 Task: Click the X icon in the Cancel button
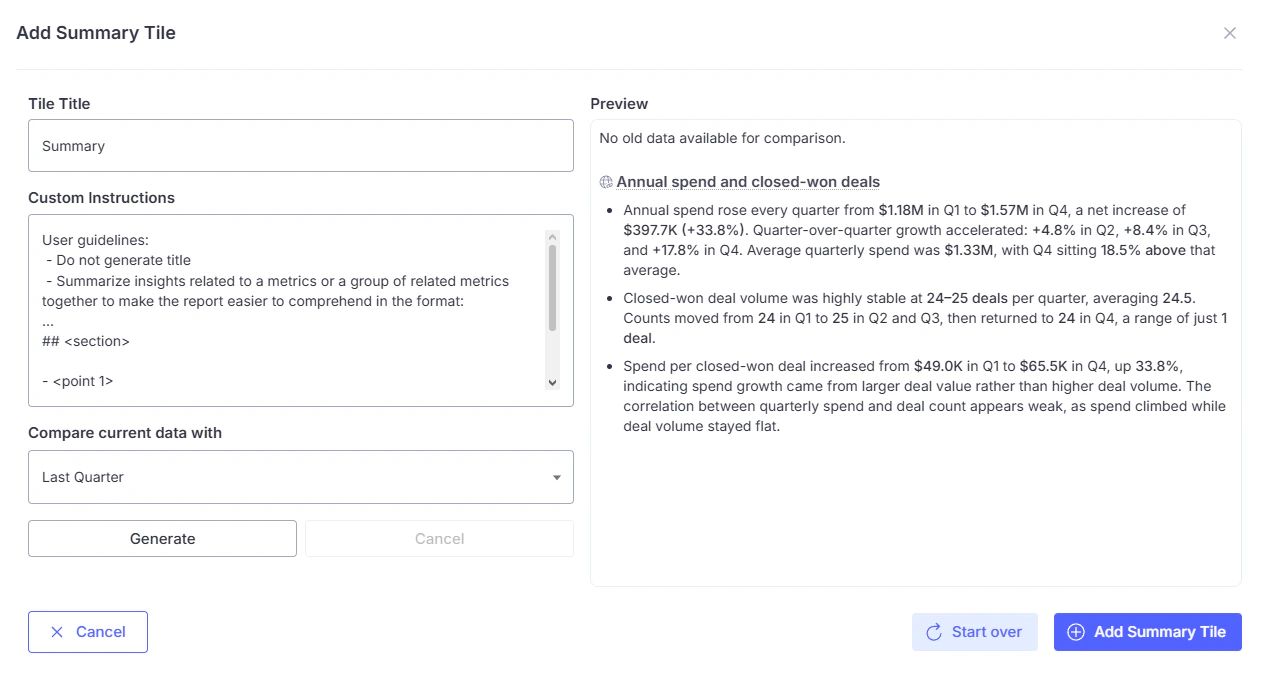(x=57, y=632)
